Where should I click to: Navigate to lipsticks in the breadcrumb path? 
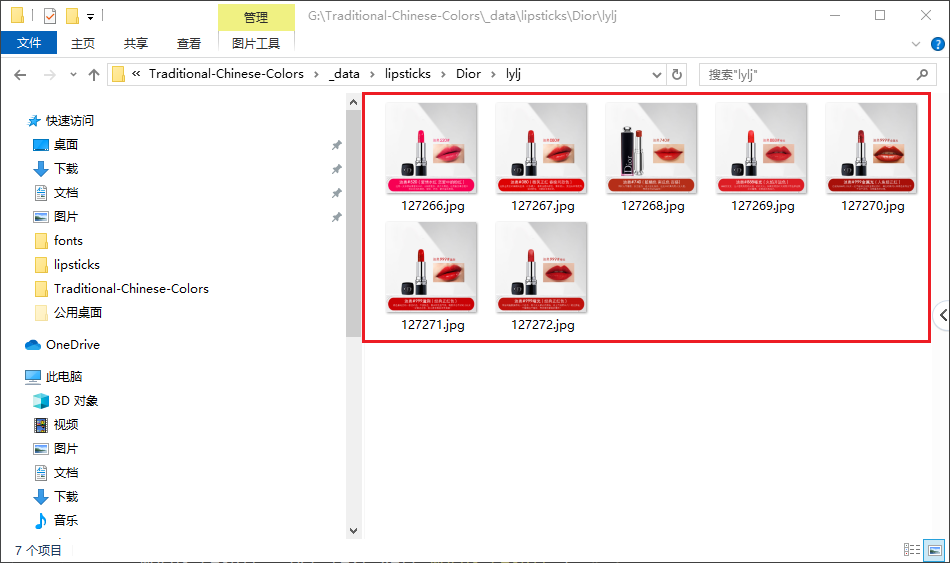point(407,74)
